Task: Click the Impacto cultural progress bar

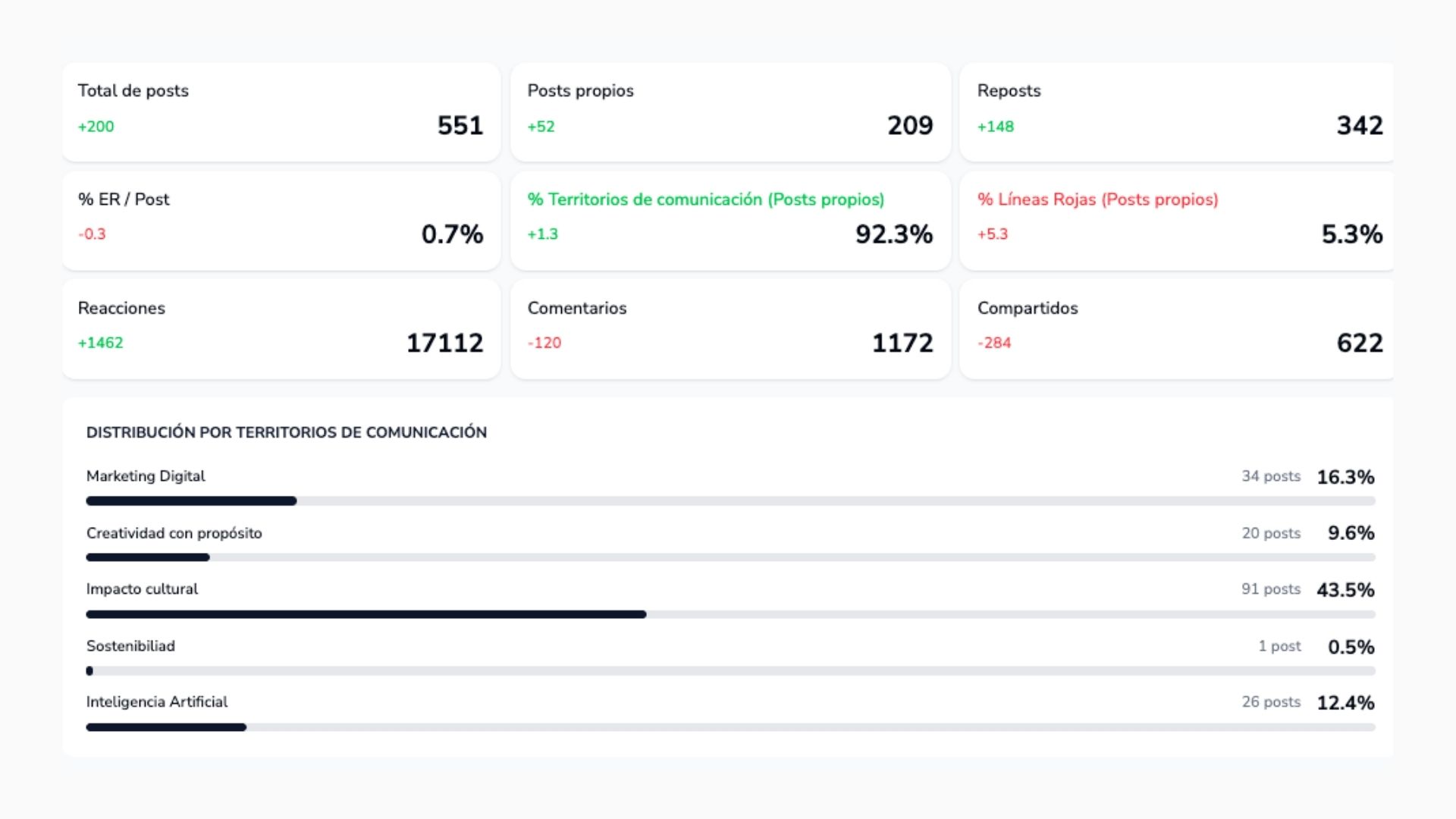Action: coord(730,614)
